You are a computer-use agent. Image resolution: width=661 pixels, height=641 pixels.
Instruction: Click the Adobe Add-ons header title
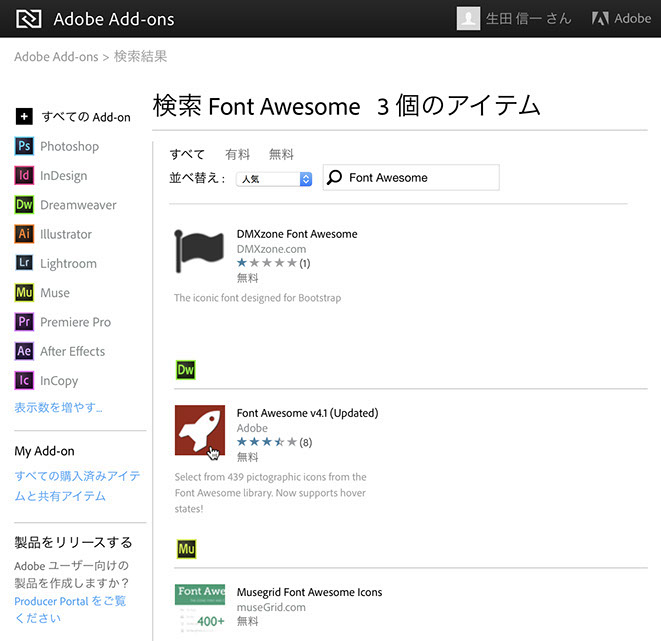(114, 19)
